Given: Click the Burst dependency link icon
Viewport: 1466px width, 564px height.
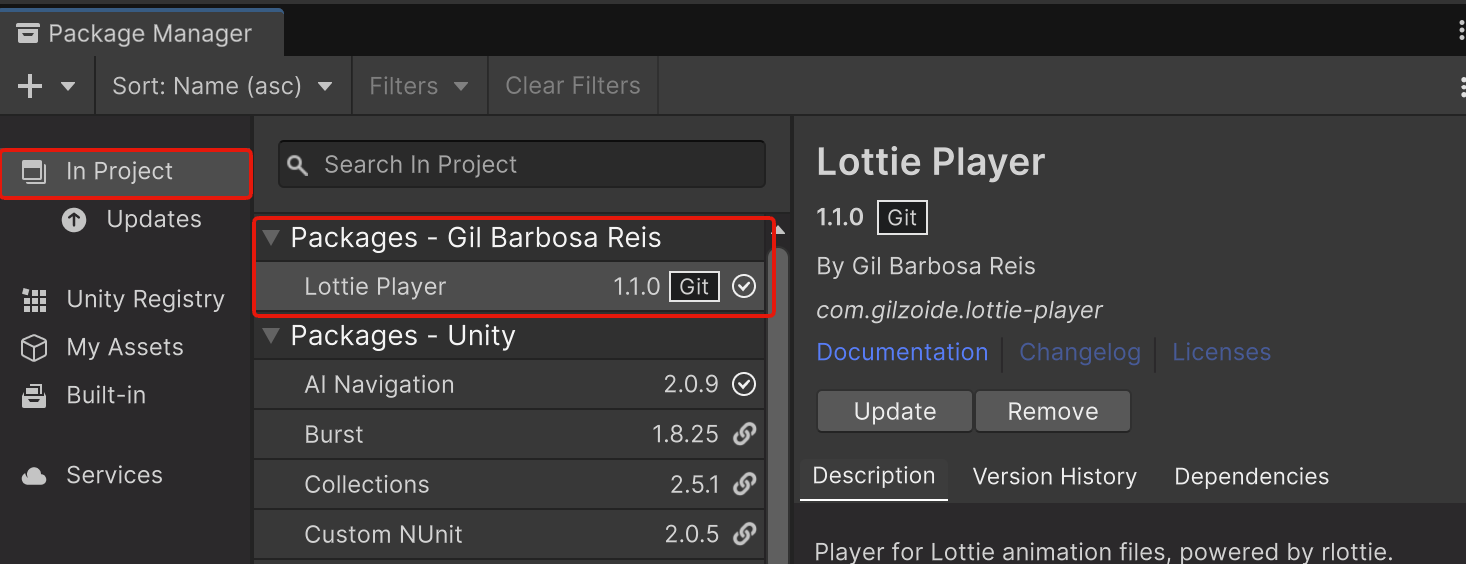Looking at the screenshot, I should tap(744, 435).
